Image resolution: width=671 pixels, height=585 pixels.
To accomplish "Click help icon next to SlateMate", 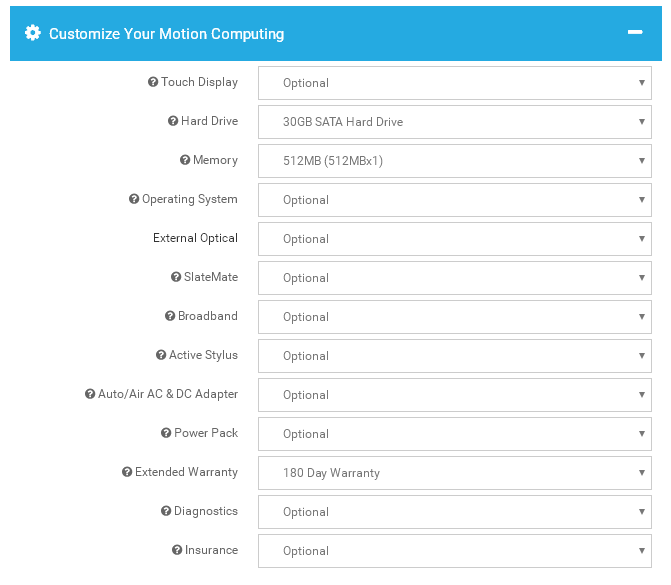I will [176, 277].
